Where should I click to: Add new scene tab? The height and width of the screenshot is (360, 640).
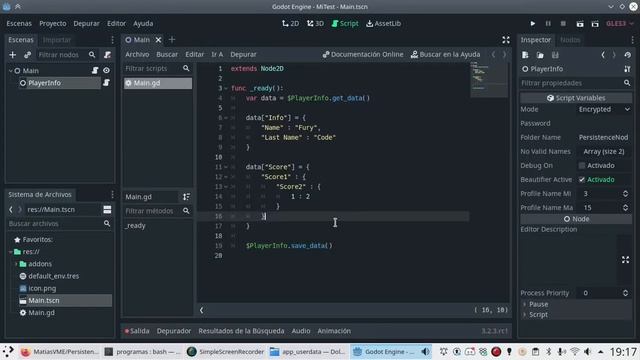(172, 40)
